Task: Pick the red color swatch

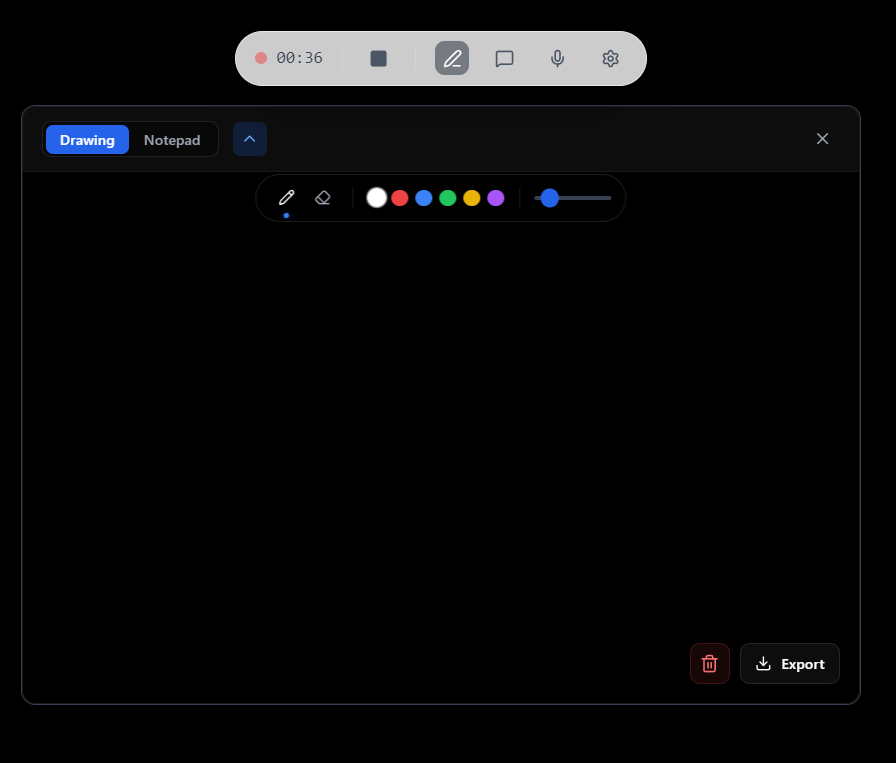Action: pyautogui.click(x=400, y=198)
